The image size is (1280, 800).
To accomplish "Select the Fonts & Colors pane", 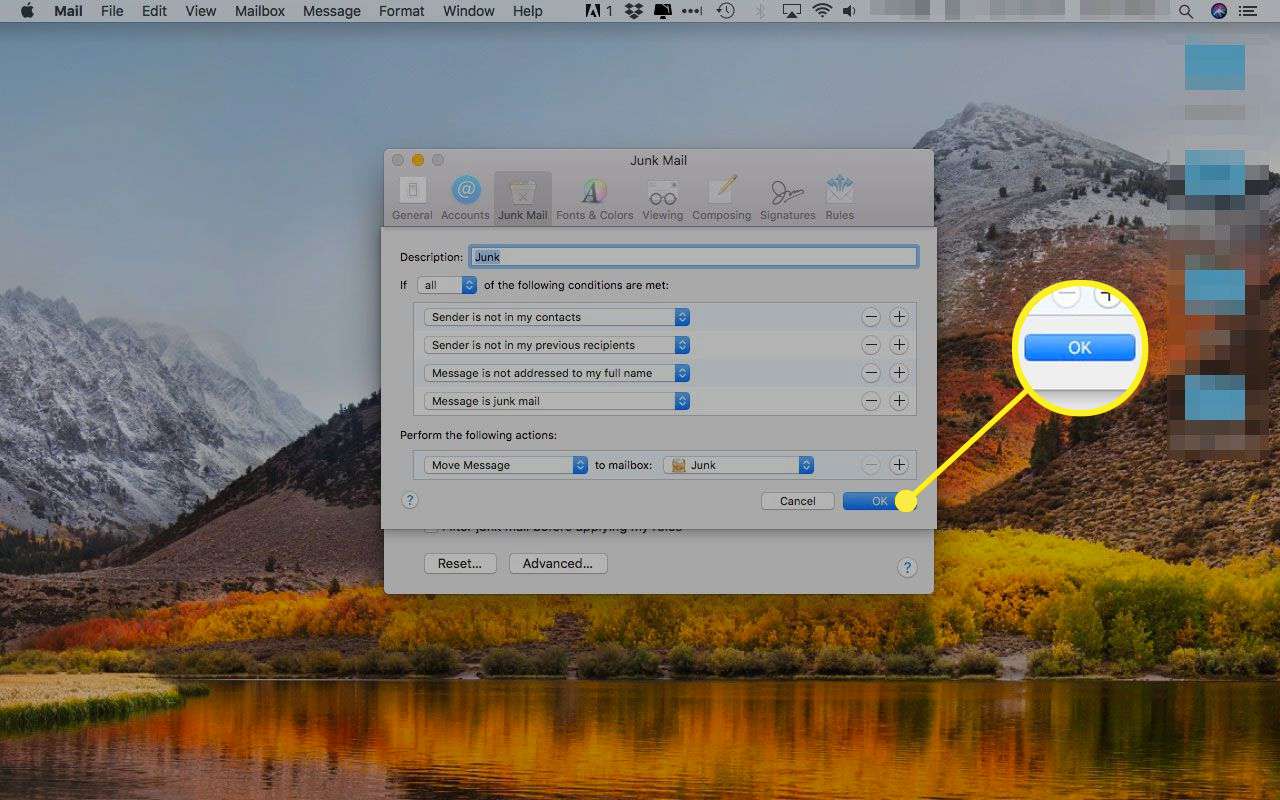I will pyautogui.click(x=594, y=198).
